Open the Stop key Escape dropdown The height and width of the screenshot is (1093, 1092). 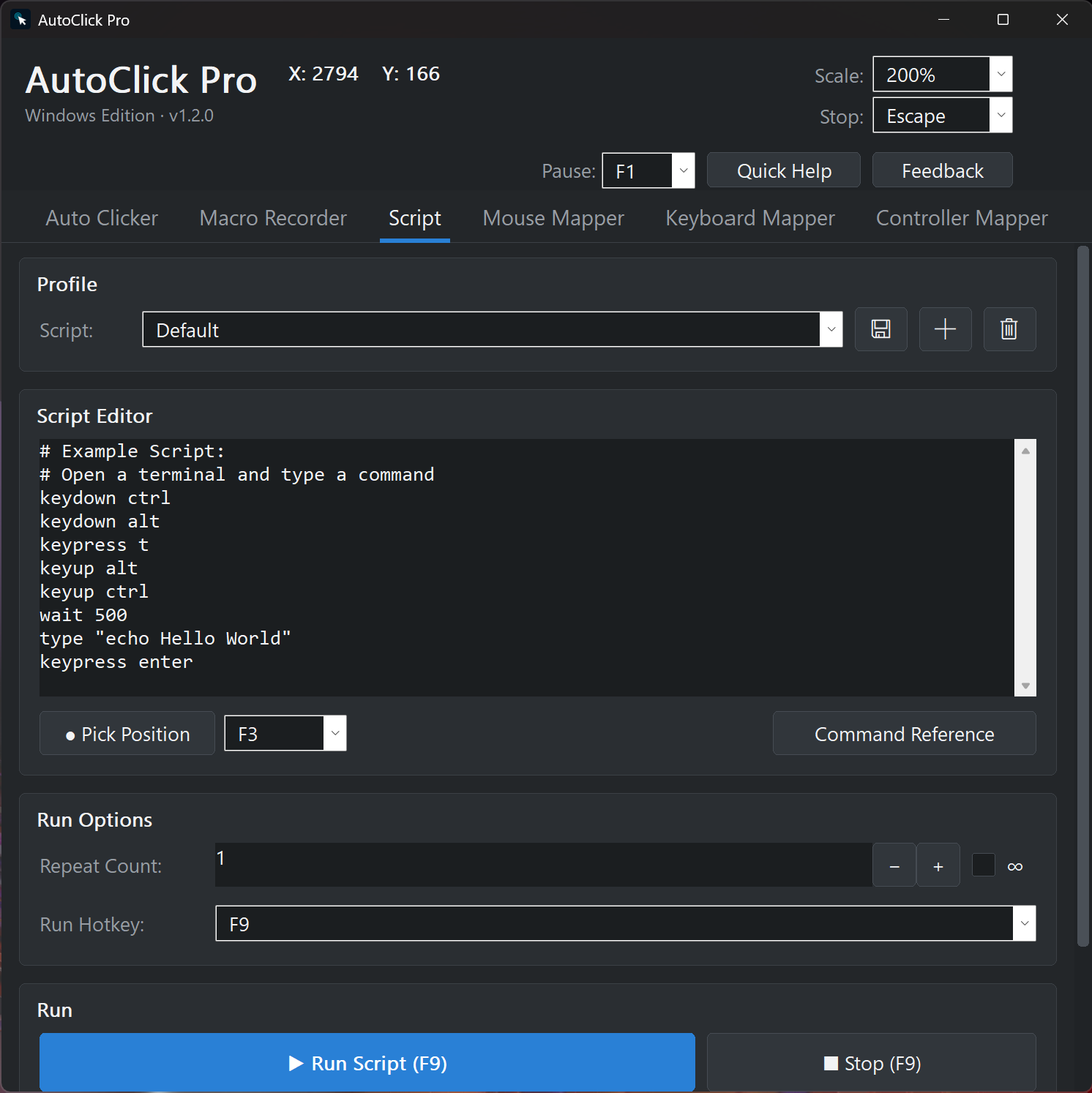click(x=943, y=115)
